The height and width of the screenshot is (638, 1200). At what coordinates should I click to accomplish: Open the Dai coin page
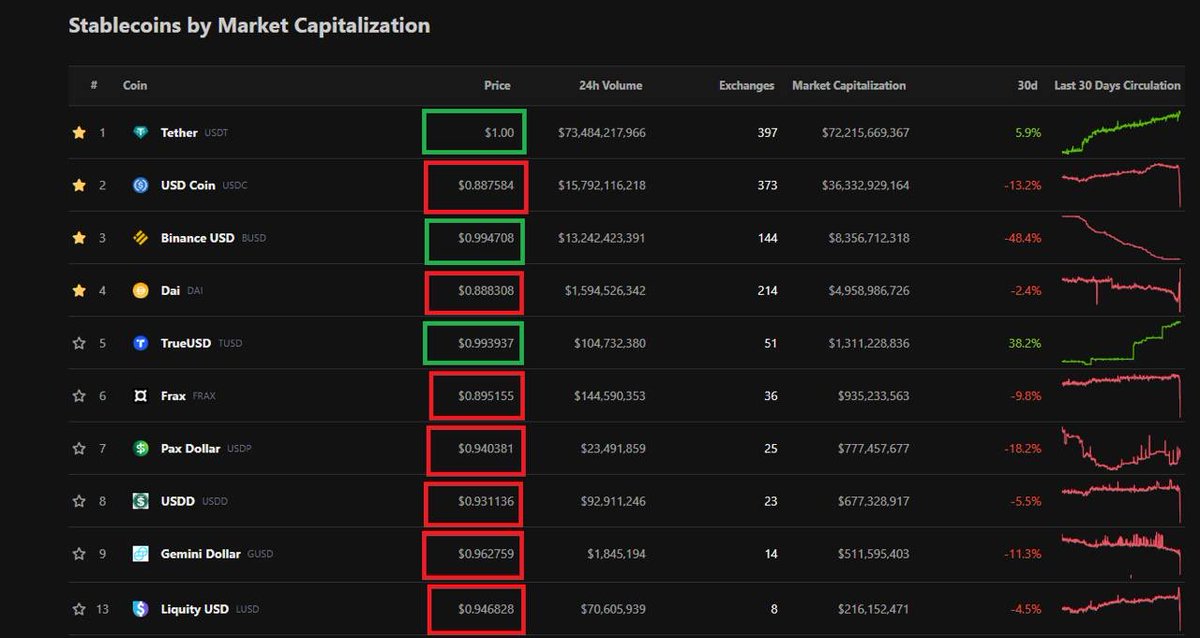pos(170,291)
